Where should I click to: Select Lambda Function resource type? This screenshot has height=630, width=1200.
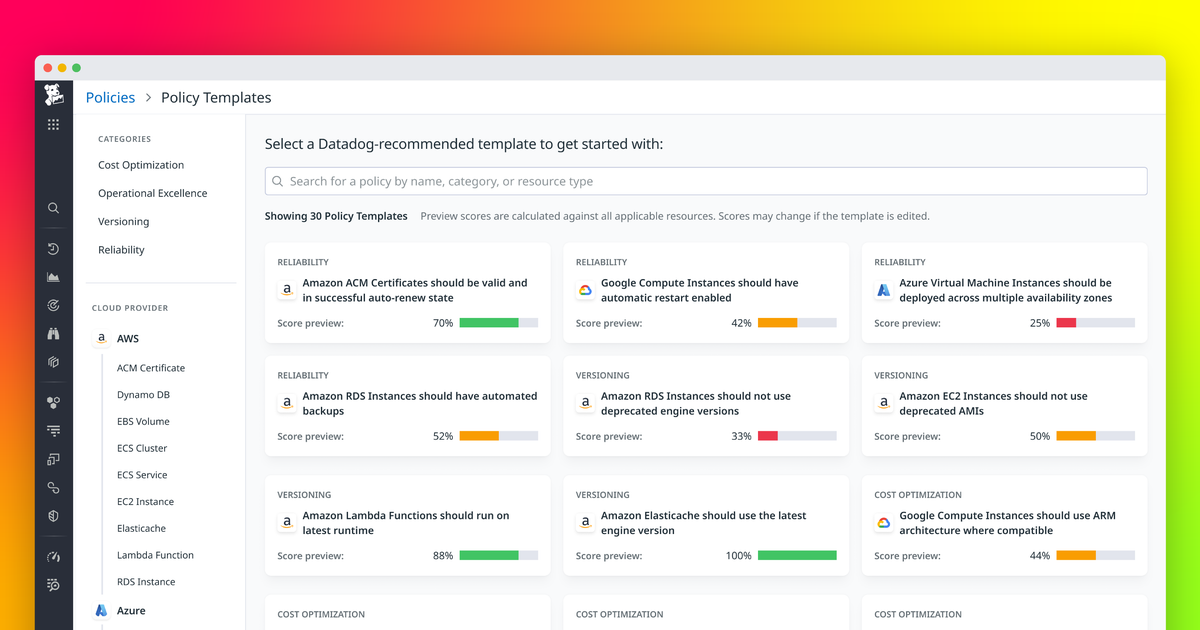pyautogui.click(x=155, y=555)
